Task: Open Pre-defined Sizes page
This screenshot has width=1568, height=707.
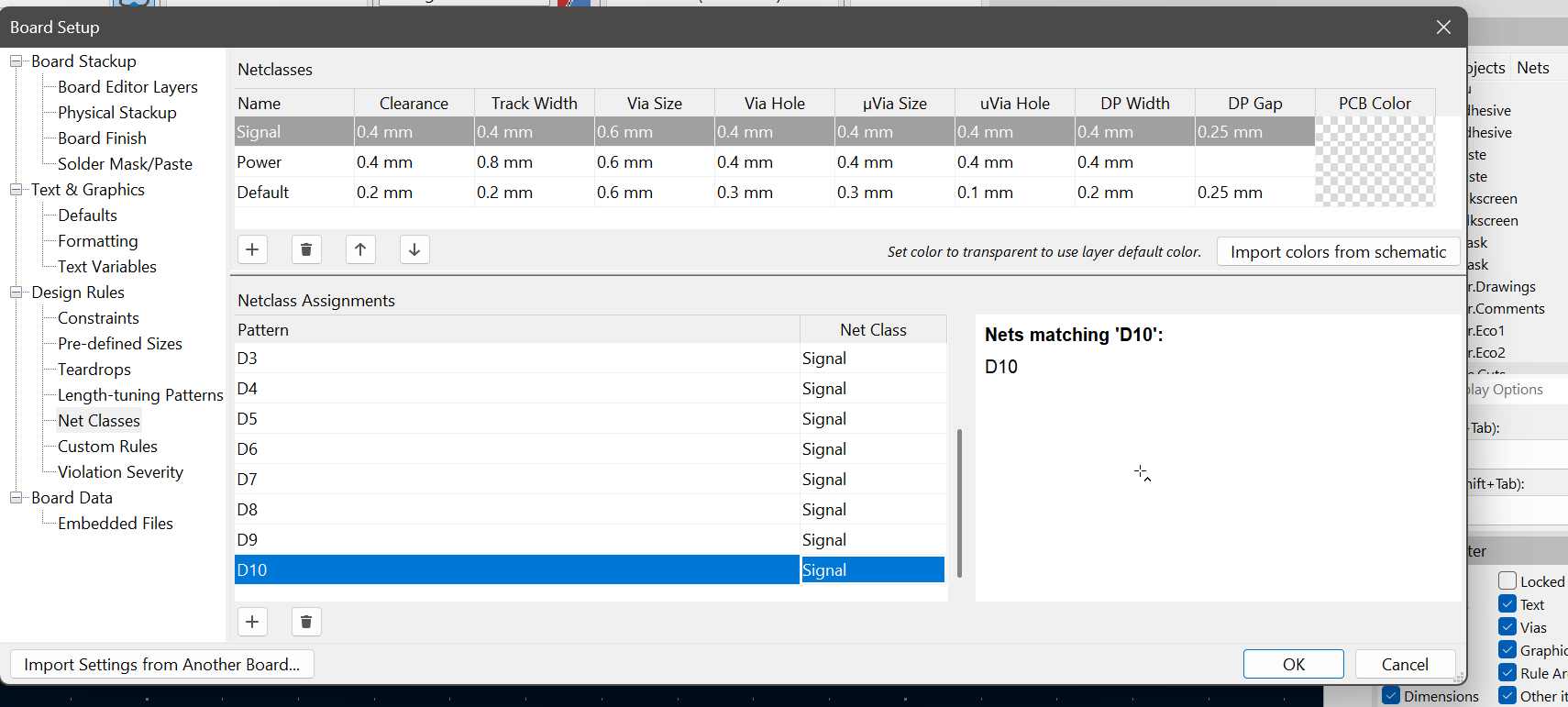Action: tap(120, 344)
